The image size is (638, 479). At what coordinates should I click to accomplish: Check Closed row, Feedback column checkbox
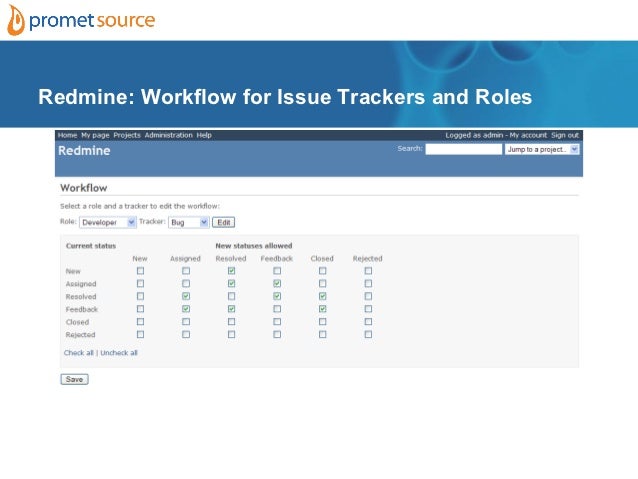click(x=277, y=322)
